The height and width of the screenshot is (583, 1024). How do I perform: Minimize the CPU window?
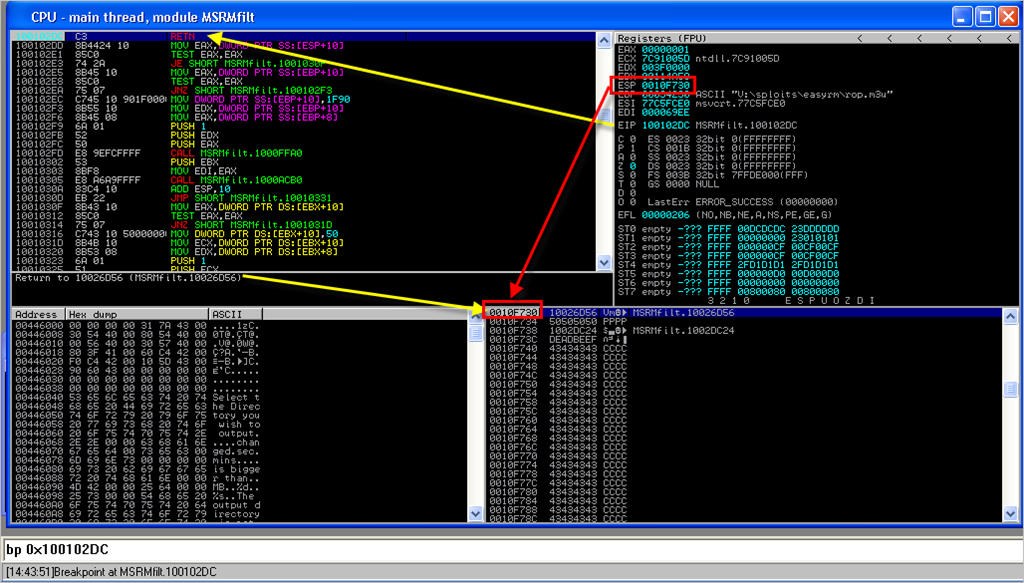click(x=960, y=16)
